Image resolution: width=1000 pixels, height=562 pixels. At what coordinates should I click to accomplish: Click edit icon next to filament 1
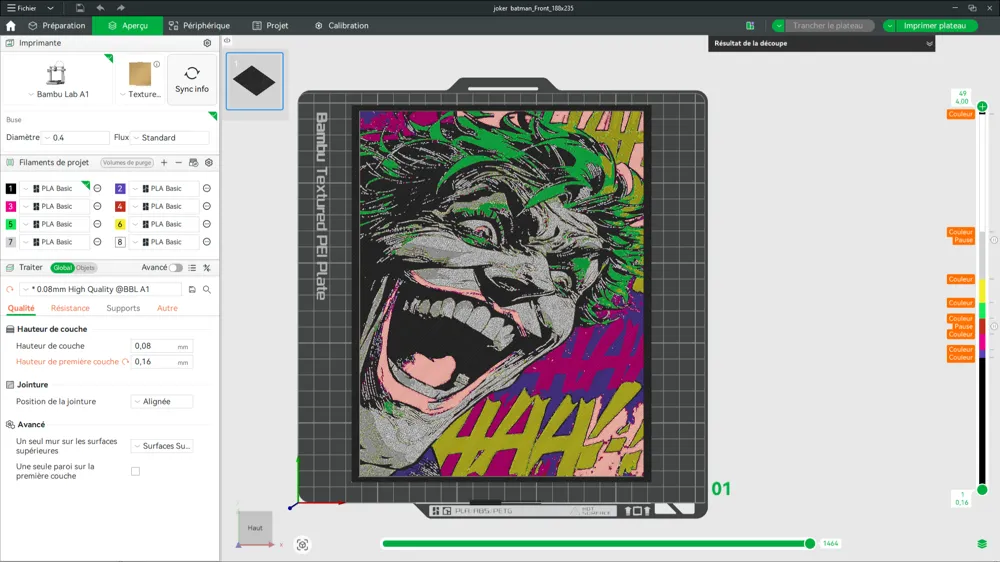pyautogui.click(x=98, y=188)
